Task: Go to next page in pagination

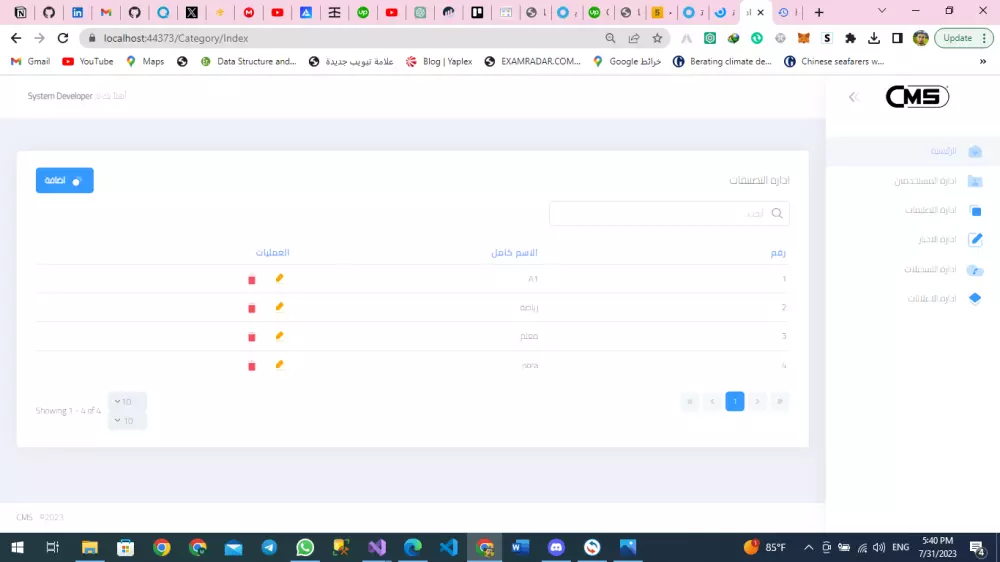Action: 712,401
